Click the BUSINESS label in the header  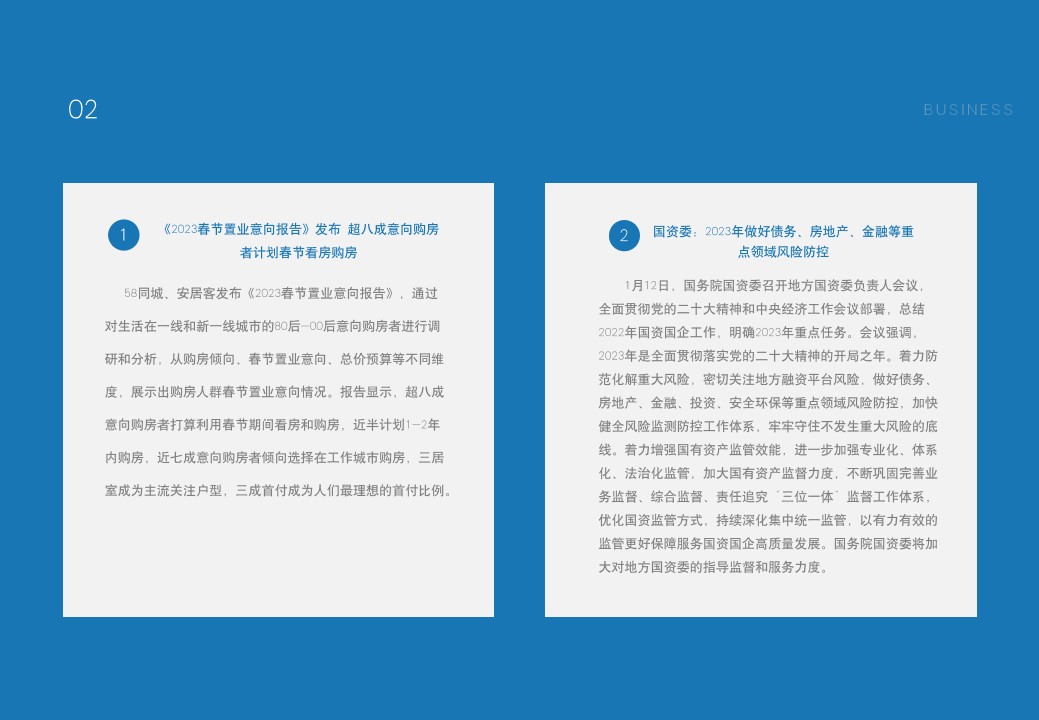coord(968,110)
